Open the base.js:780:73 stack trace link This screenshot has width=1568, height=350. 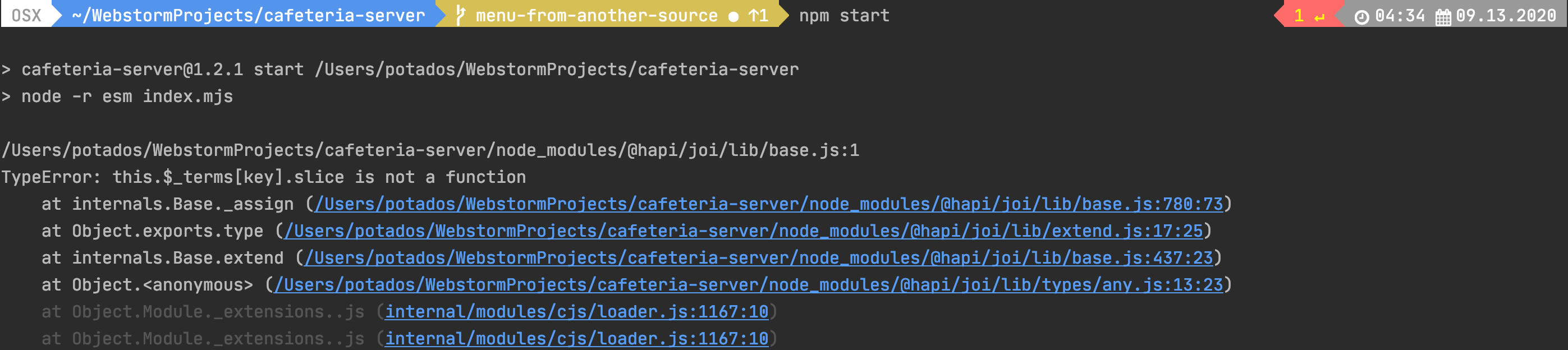coord(768,204)
